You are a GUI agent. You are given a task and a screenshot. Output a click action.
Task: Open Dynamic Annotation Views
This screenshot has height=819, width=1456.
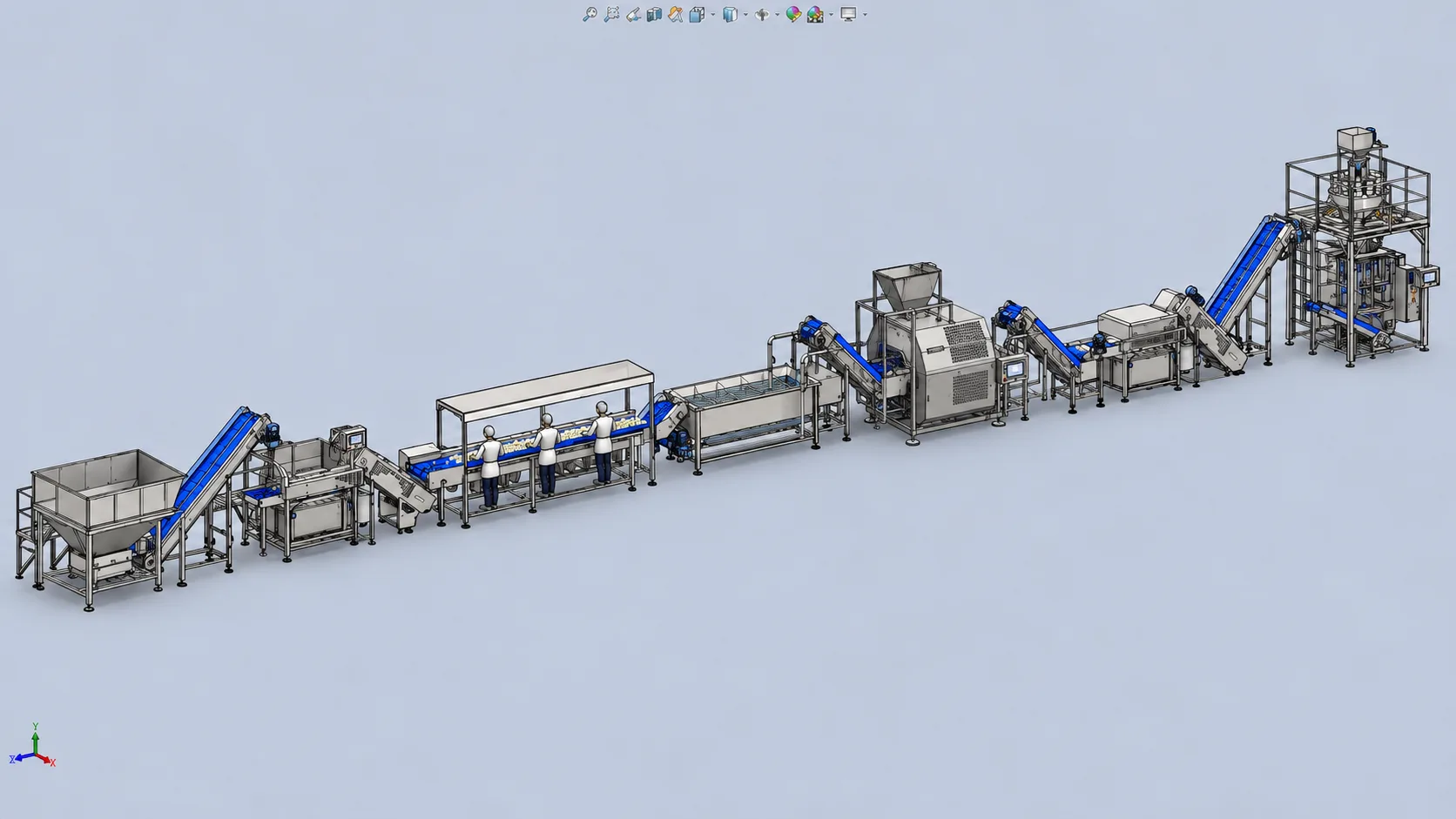[x=675, y=14]
